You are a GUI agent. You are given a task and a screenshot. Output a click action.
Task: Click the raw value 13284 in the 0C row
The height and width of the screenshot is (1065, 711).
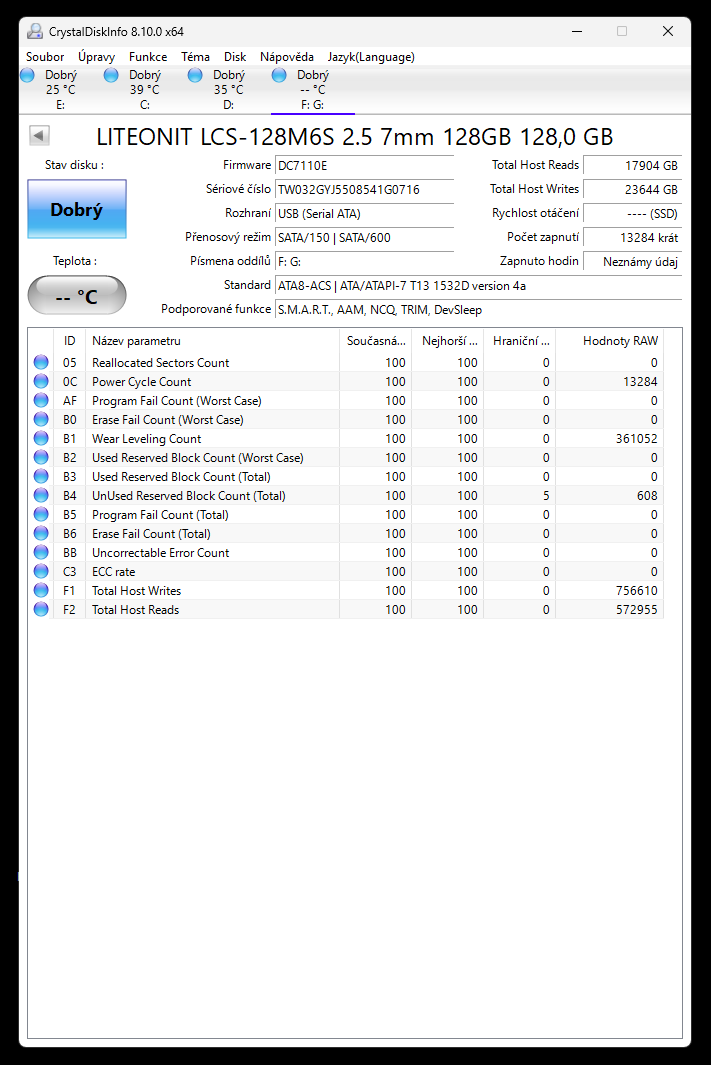click(x=640, y=382)
